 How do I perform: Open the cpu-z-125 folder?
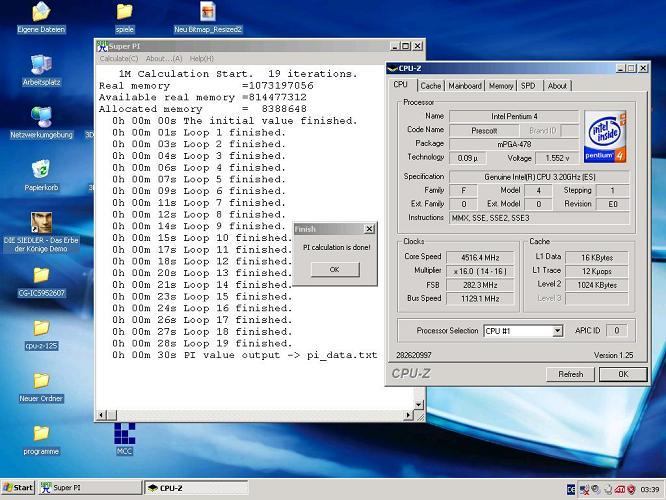click(x=41, y=335)
